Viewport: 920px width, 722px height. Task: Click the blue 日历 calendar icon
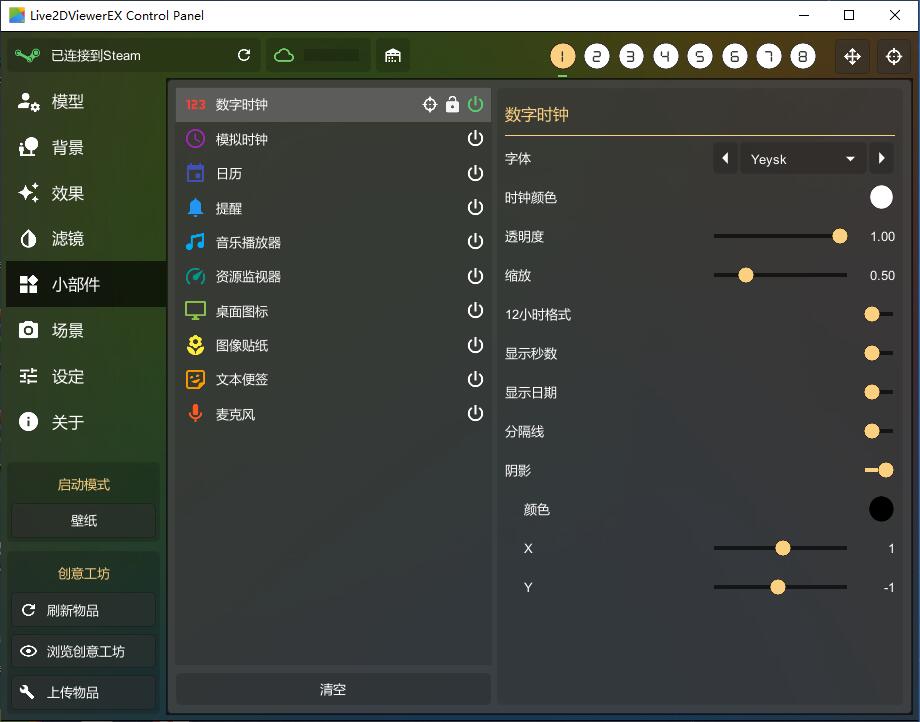click(x=195, y=173)
